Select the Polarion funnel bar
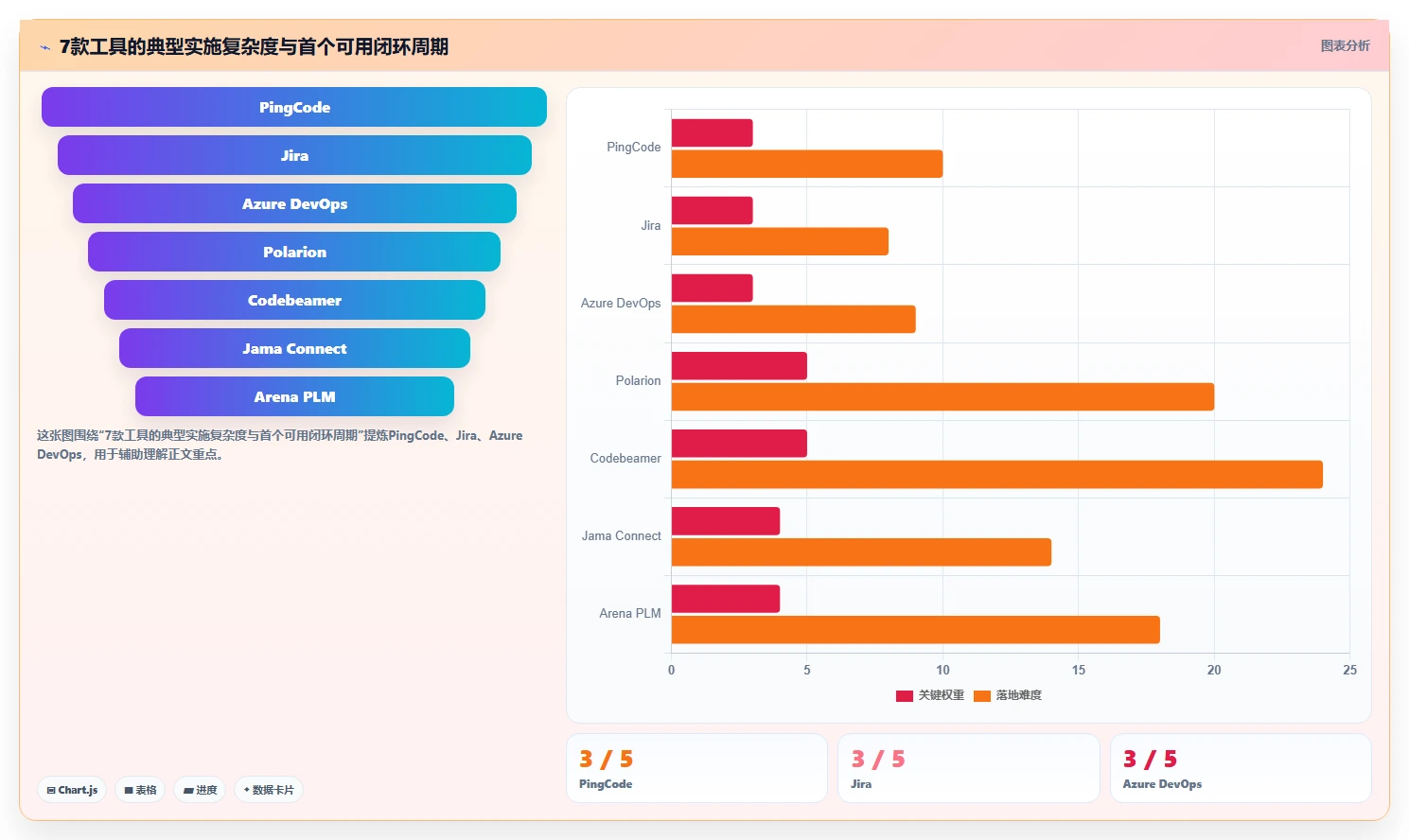 pos(294,252)
